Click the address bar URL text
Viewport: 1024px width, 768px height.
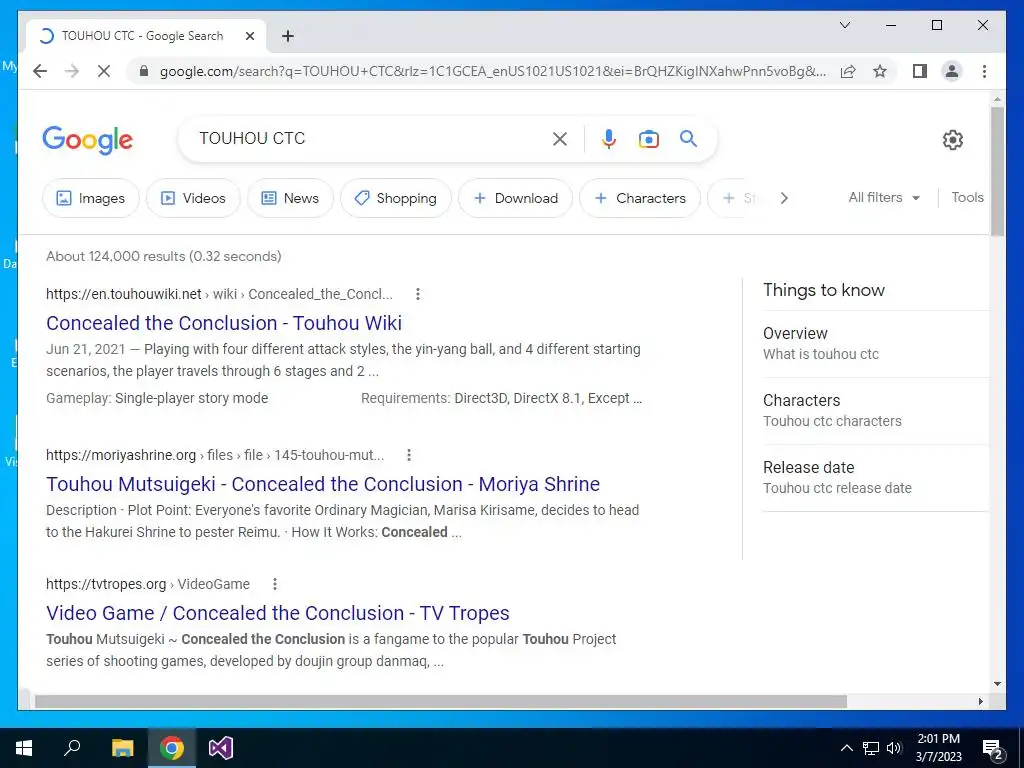[493, 71]
